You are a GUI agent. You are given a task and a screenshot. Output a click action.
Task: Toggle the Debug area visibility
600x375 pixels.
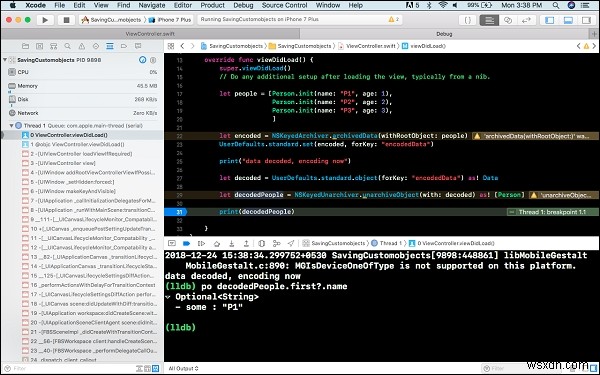point(568,20)
